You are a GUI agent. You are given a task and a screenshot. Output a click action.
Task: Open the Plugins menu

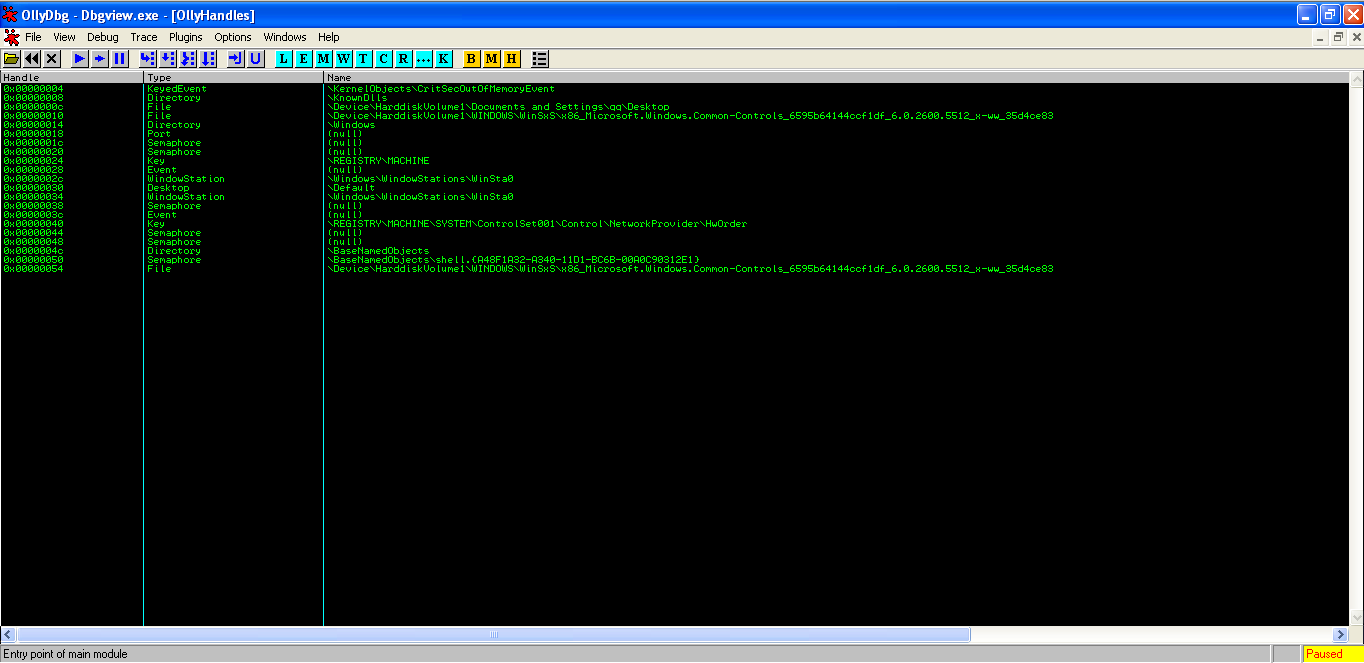coord(186,37)
